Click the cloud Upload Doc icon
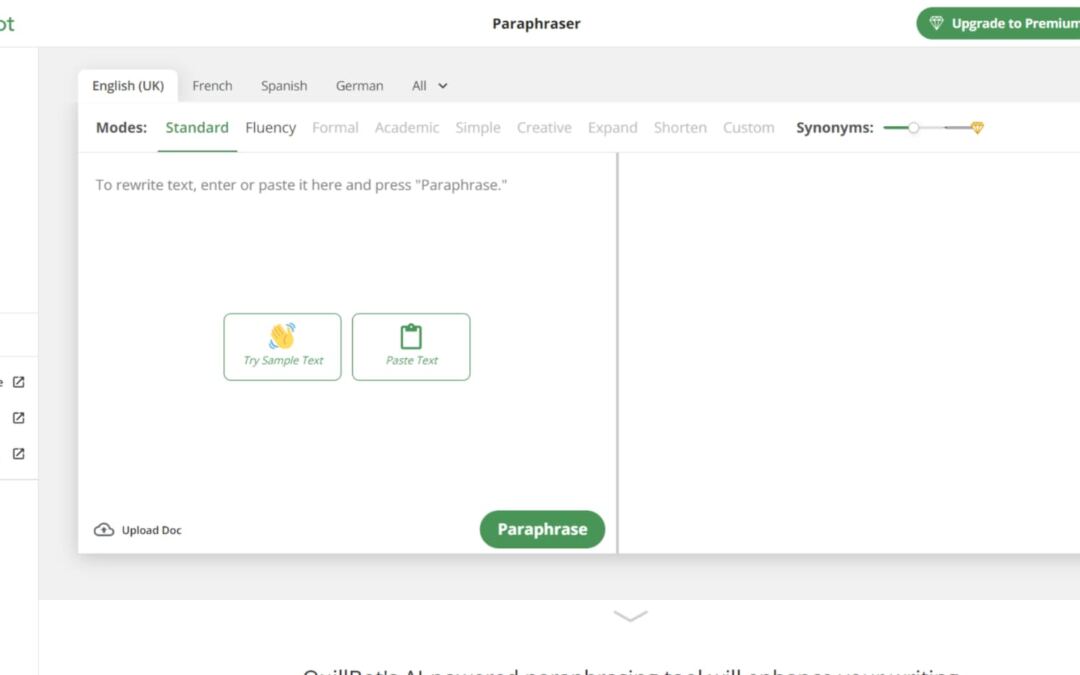The height and width of the screenshot is (675, 1080). coord(104,530)
